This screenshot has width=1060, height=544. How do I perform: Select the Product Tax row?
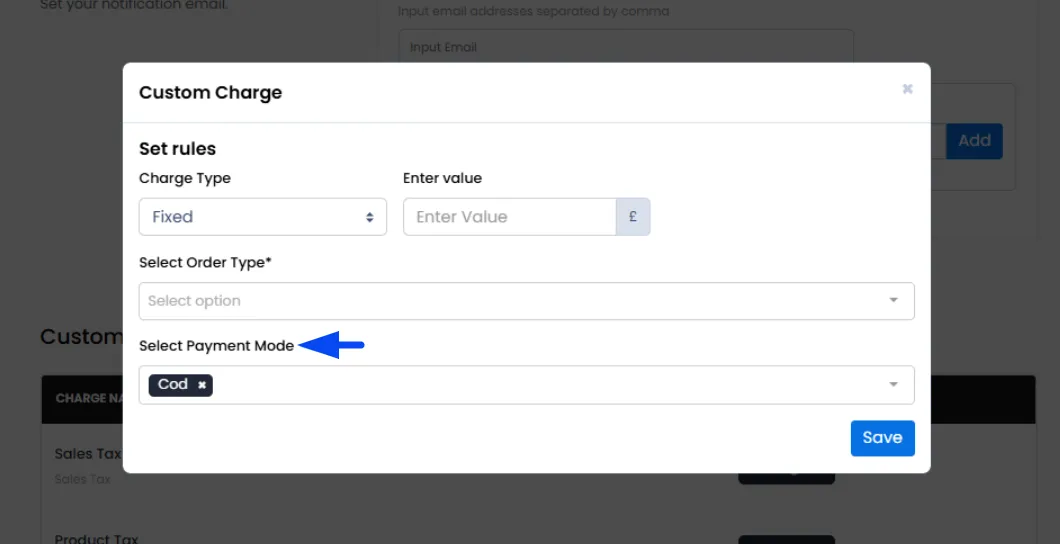click(x=96, y=539)
